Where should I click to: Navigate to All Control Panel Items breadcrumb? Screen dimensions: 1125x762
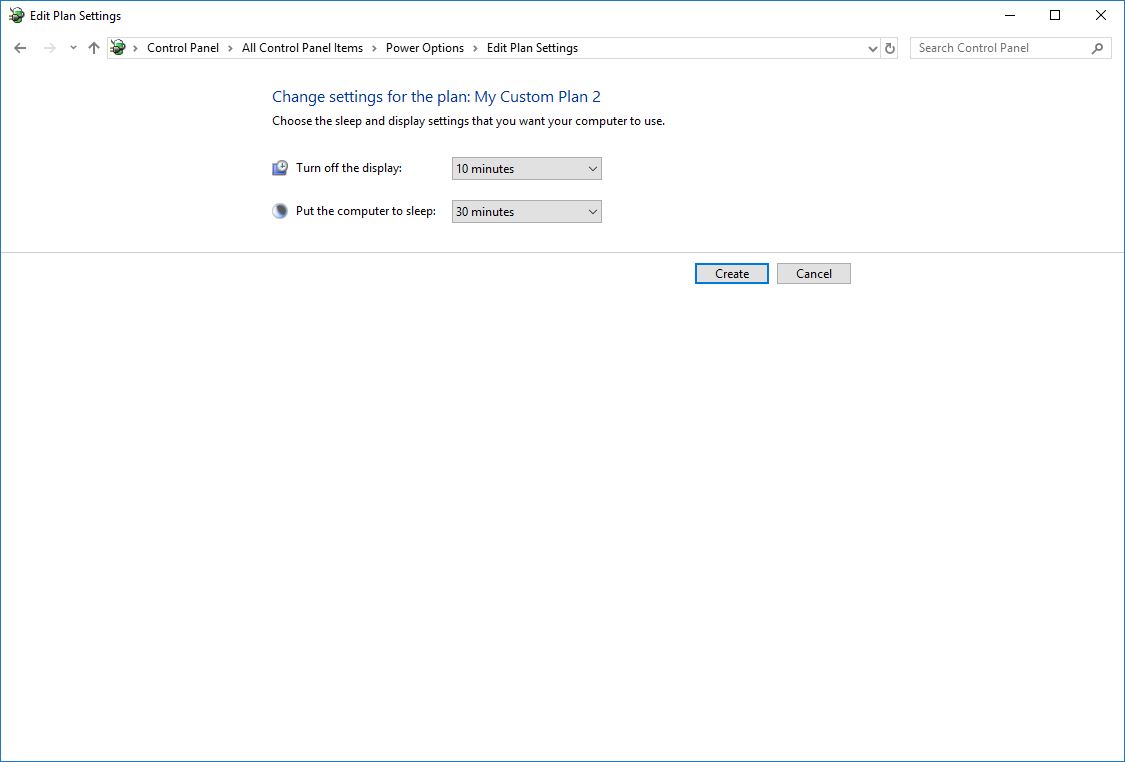point(303,47)
